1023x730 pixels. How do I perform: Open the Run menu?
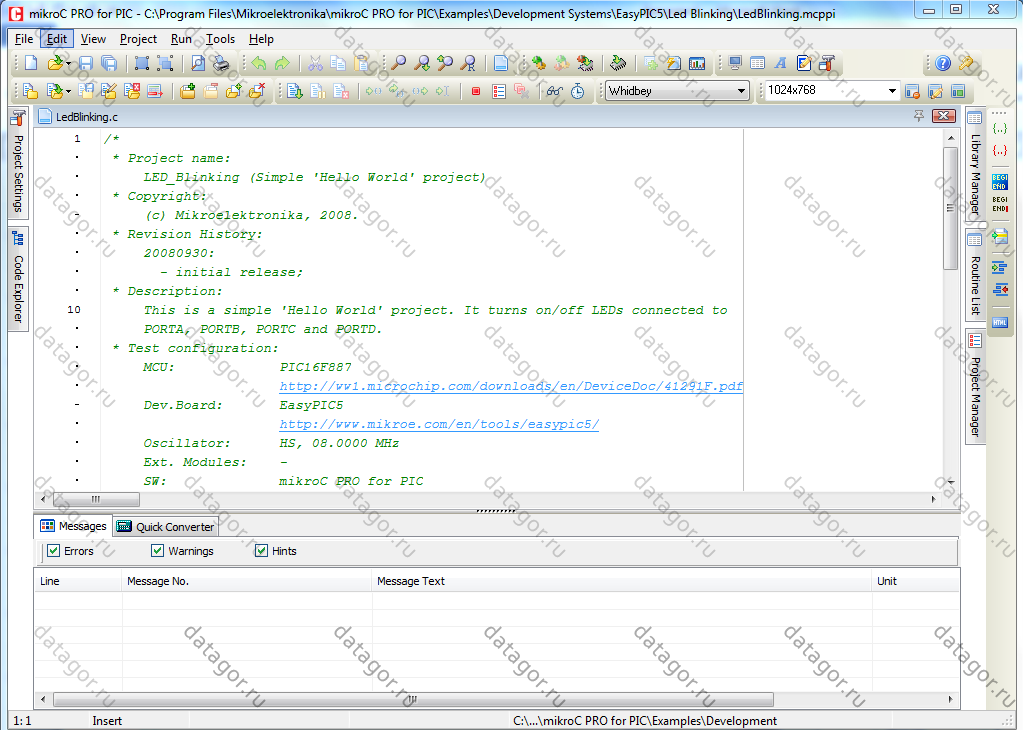(x=181, y=39)
